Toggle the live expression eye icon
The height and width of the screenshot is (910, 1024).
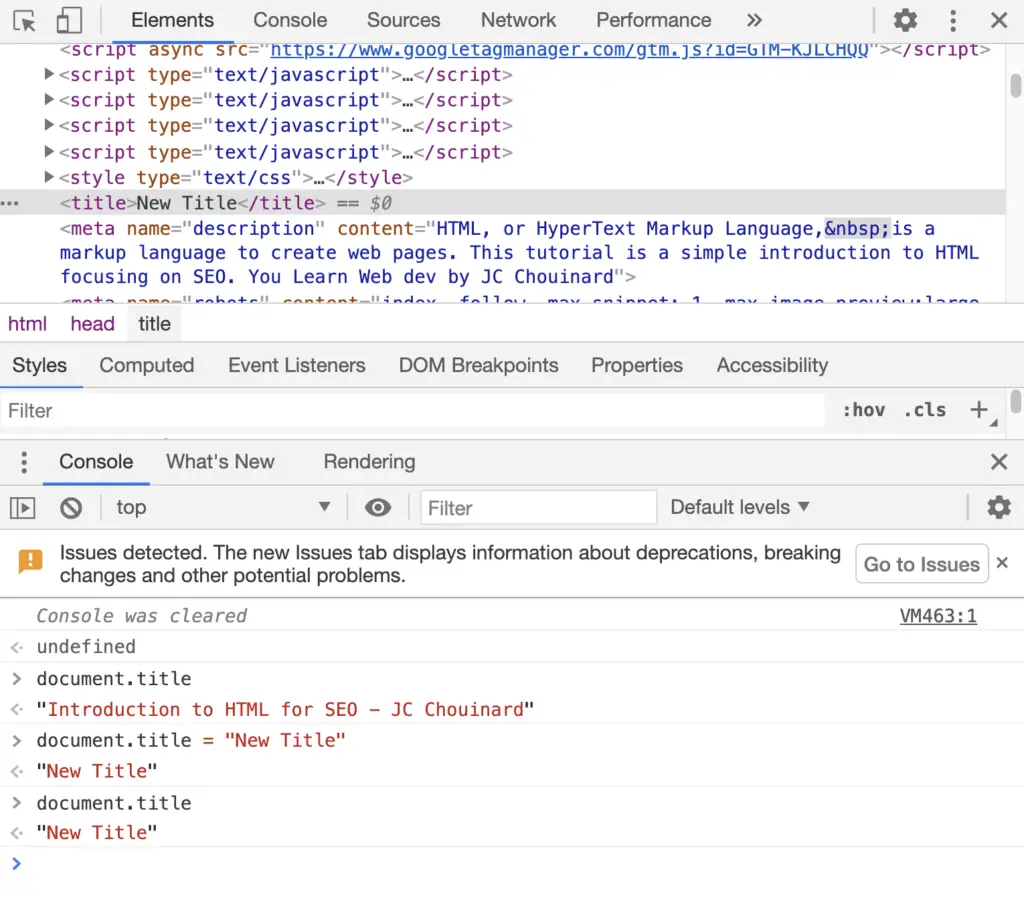pos(377,508)
